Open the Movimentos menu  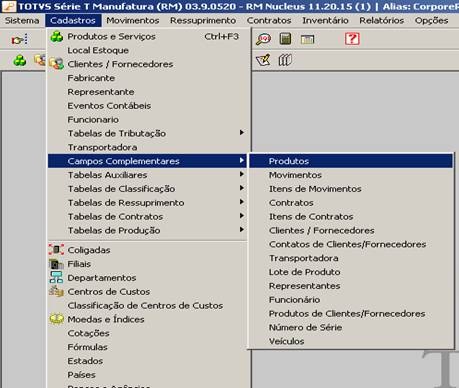(x=133, y=20)
